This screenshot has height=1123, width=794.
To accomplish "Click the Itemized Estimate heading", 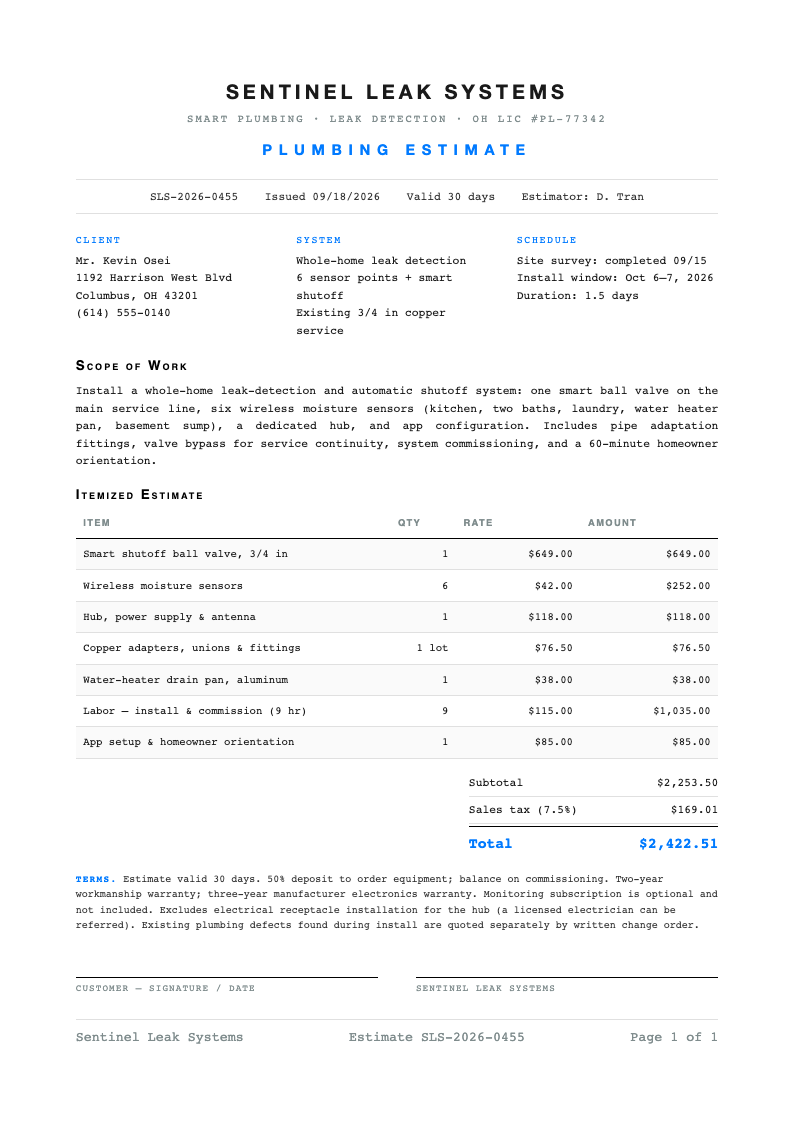I will [x=140, y=495].
